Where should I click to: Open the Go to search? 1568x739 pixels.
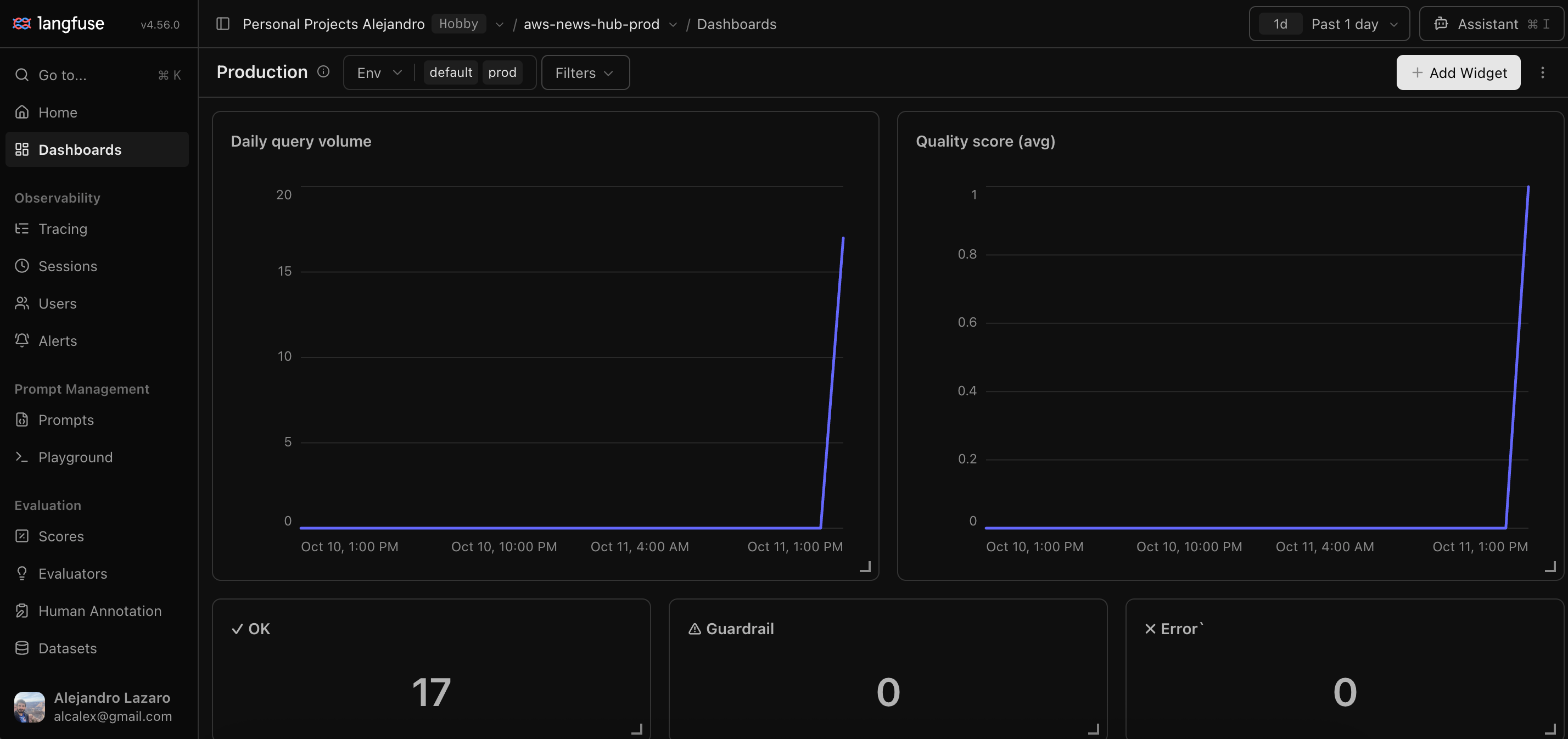coord(98,75)
